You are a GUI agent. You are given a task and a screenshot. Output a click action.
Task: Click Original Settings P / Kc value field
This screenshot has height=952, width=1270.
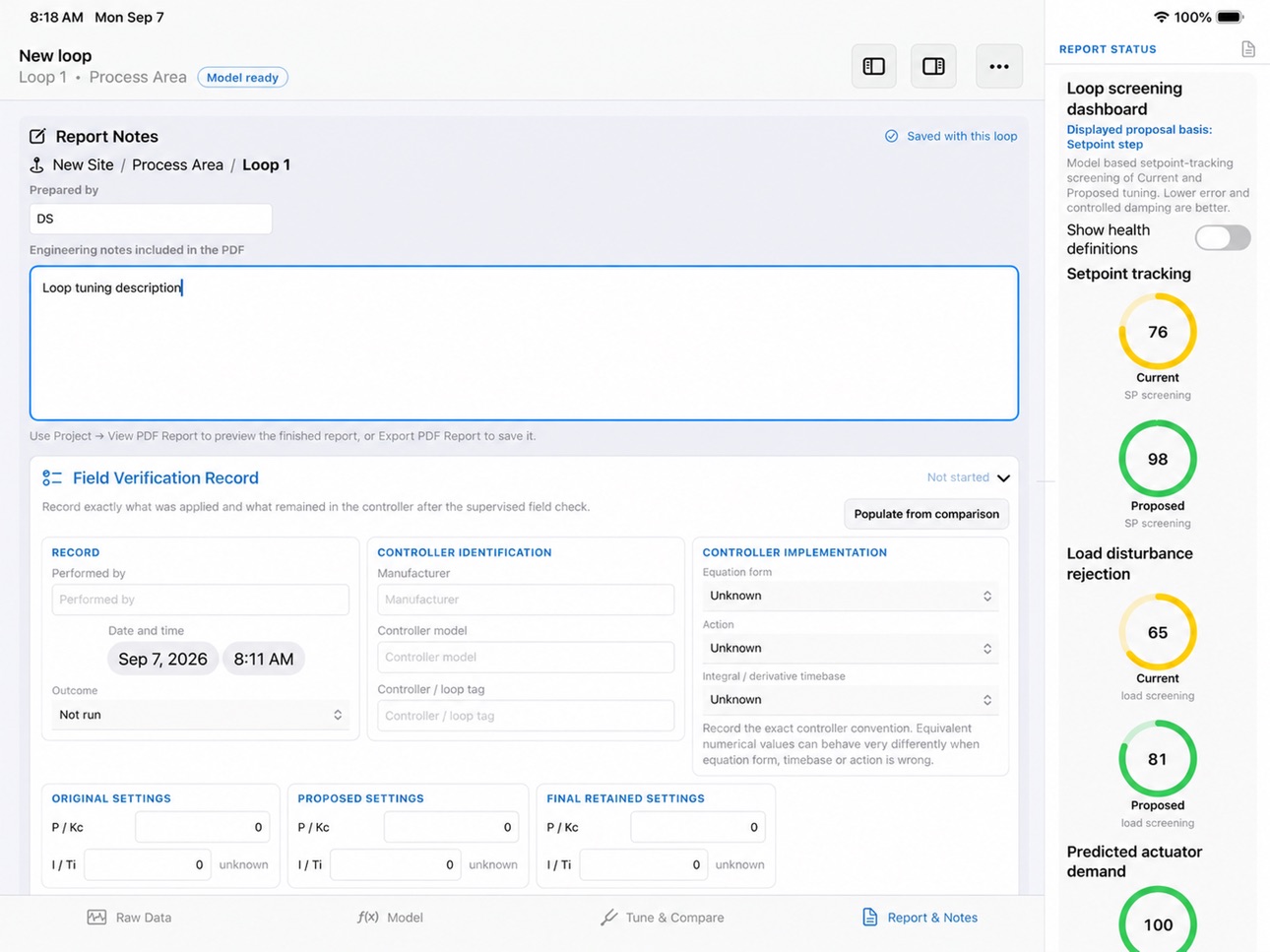pos(202,827)
